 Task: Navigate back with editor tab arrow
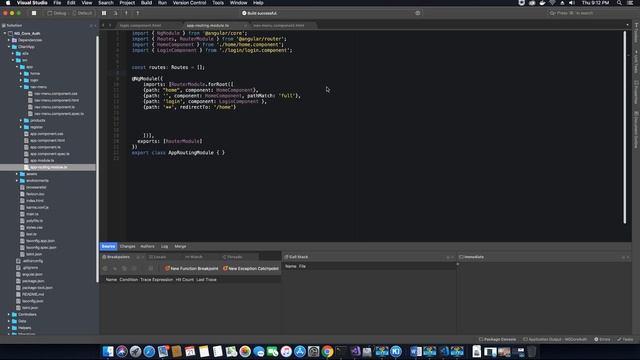tap(103, 25)
